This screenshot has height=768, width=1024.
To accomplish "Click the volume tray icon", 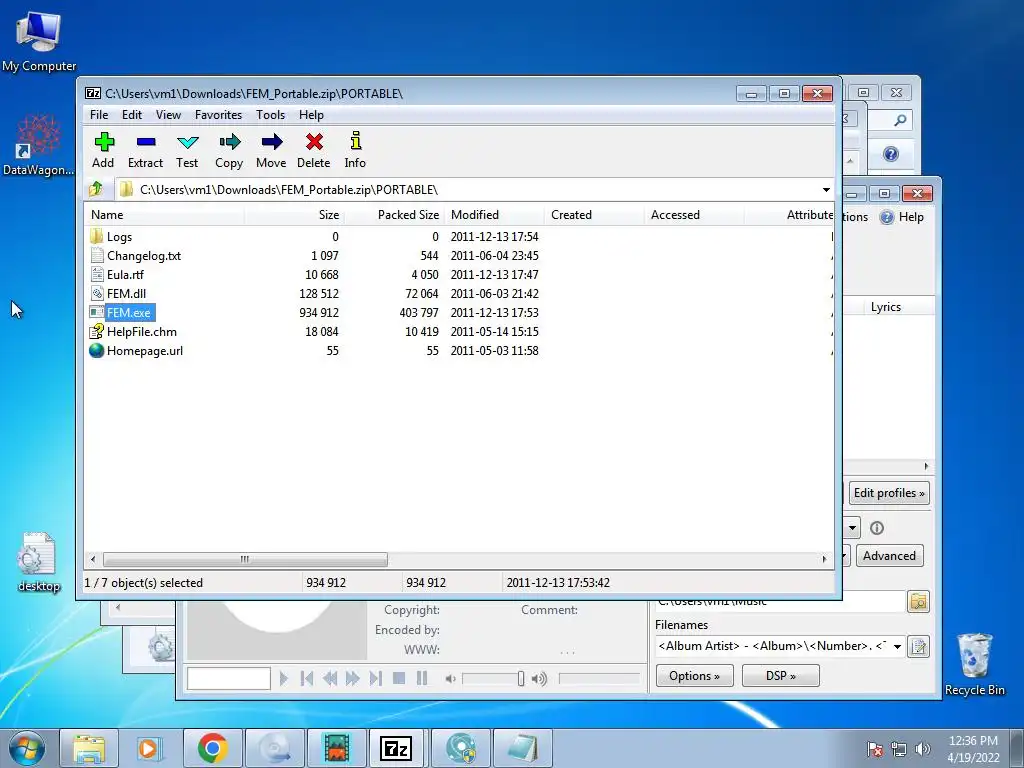I will 922,749.
